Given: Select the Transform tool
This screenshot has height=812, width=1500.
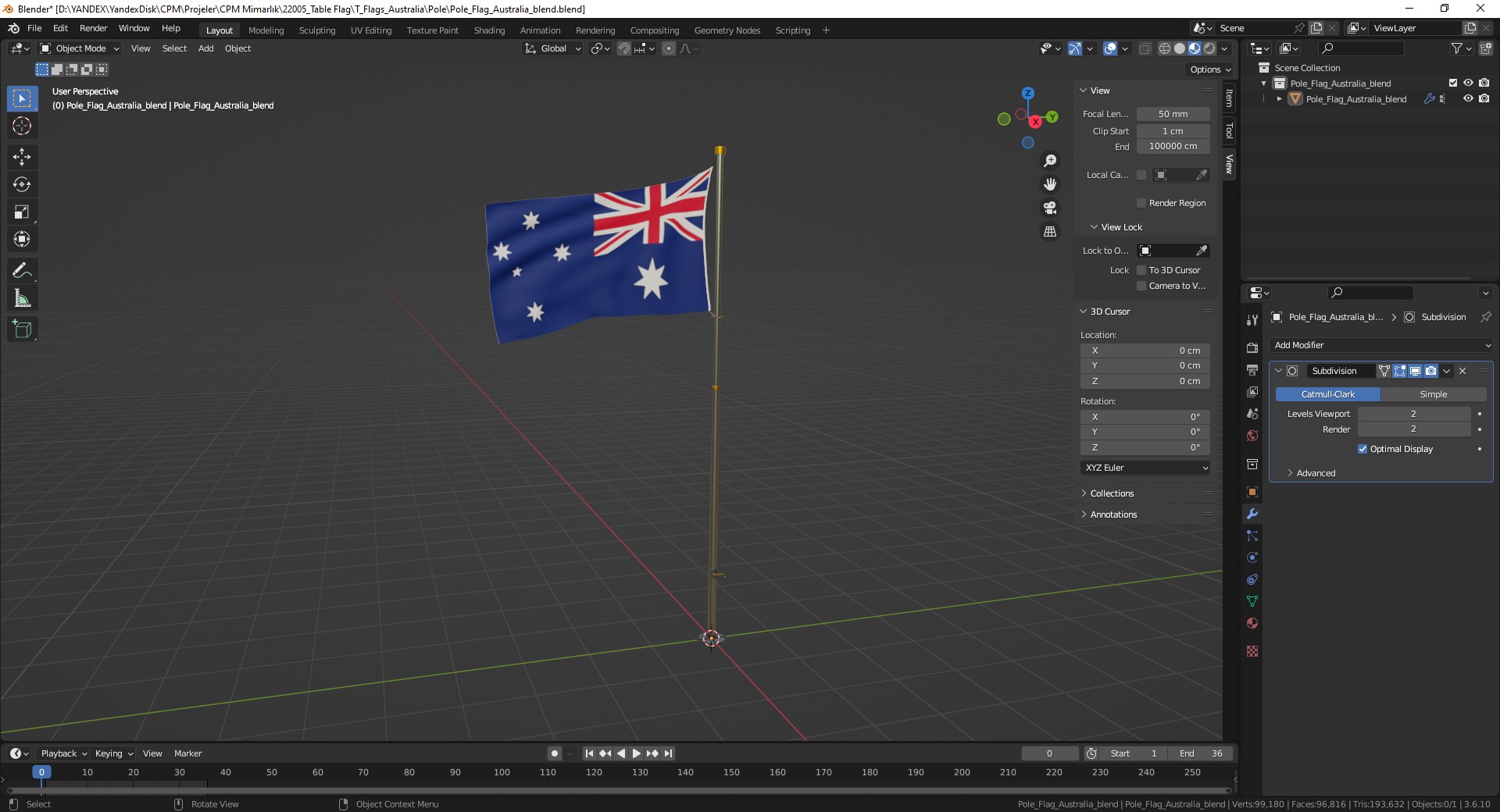Looking at the screenshot, I should [x=22, y=239].
